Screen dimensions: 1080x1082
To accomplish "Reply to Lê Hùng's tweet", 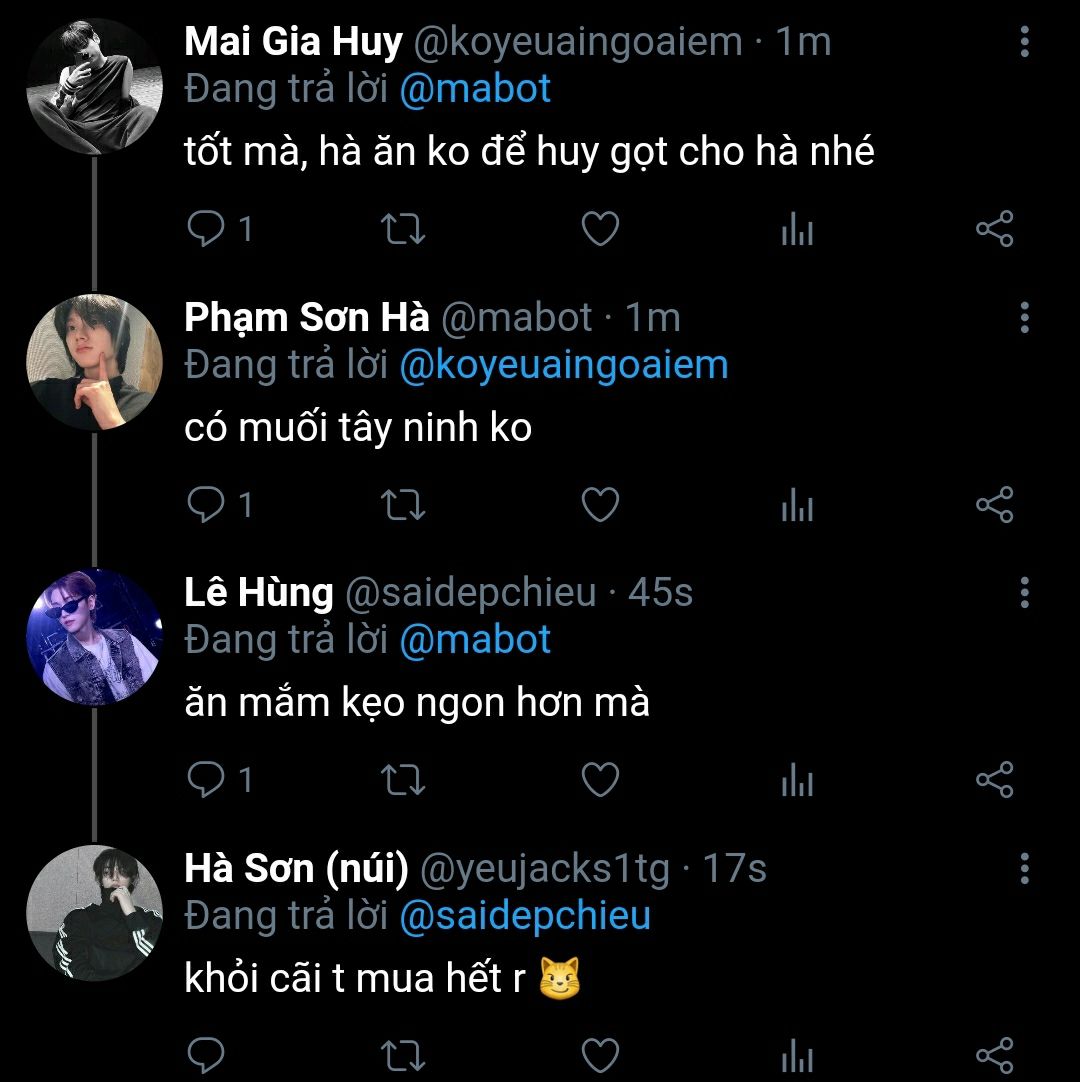I will pyautogui.click(x=207, y=780).
